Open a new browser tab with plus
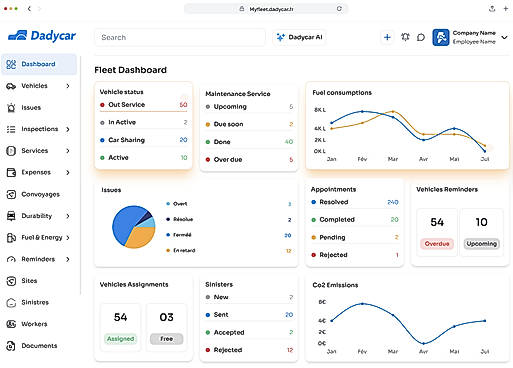Image resolution: width=513 pixels, height=368 pixels. (506, 9)
